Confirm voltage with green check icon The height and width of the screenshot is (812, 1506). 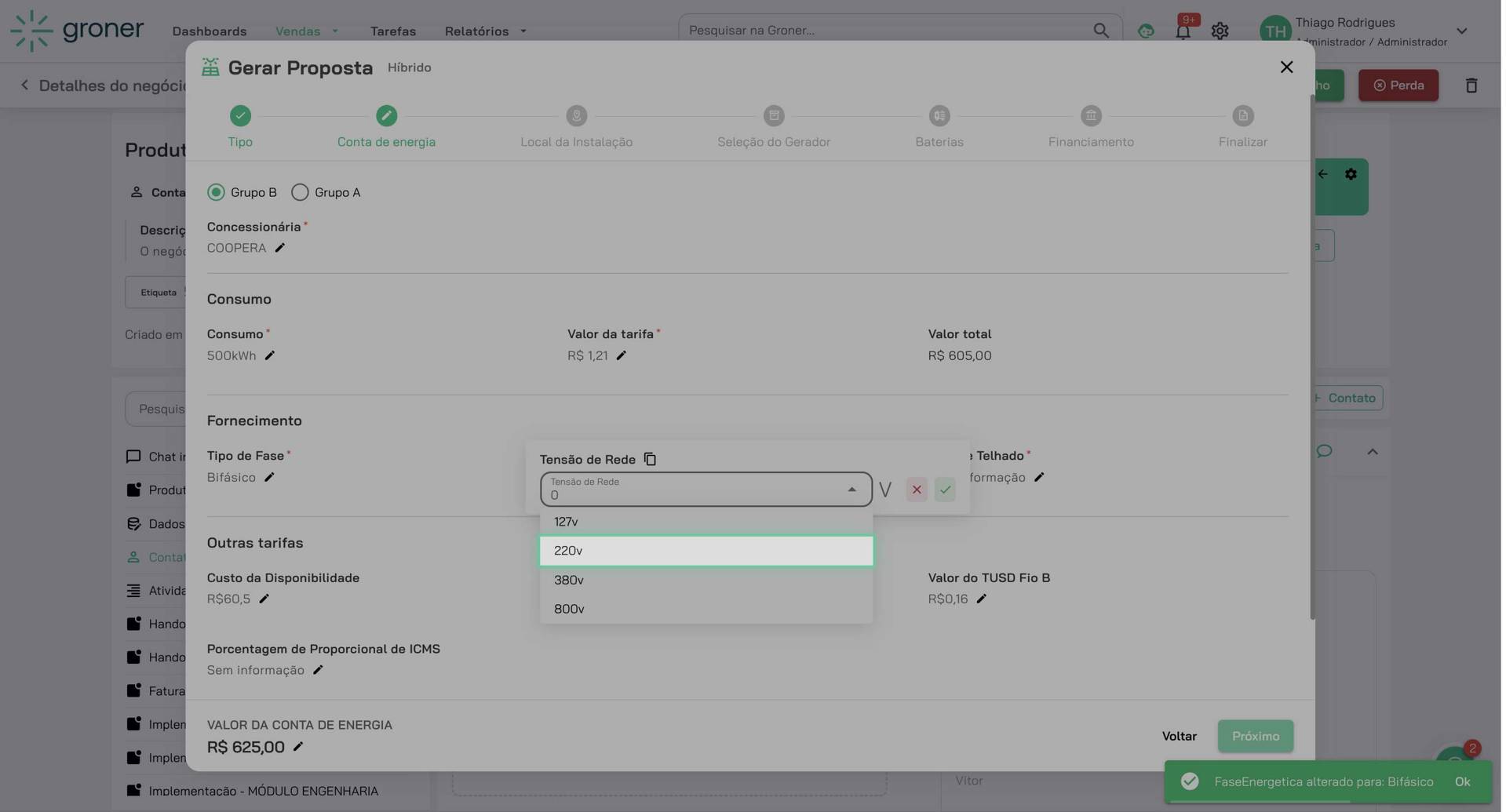(x=945, y=489)
